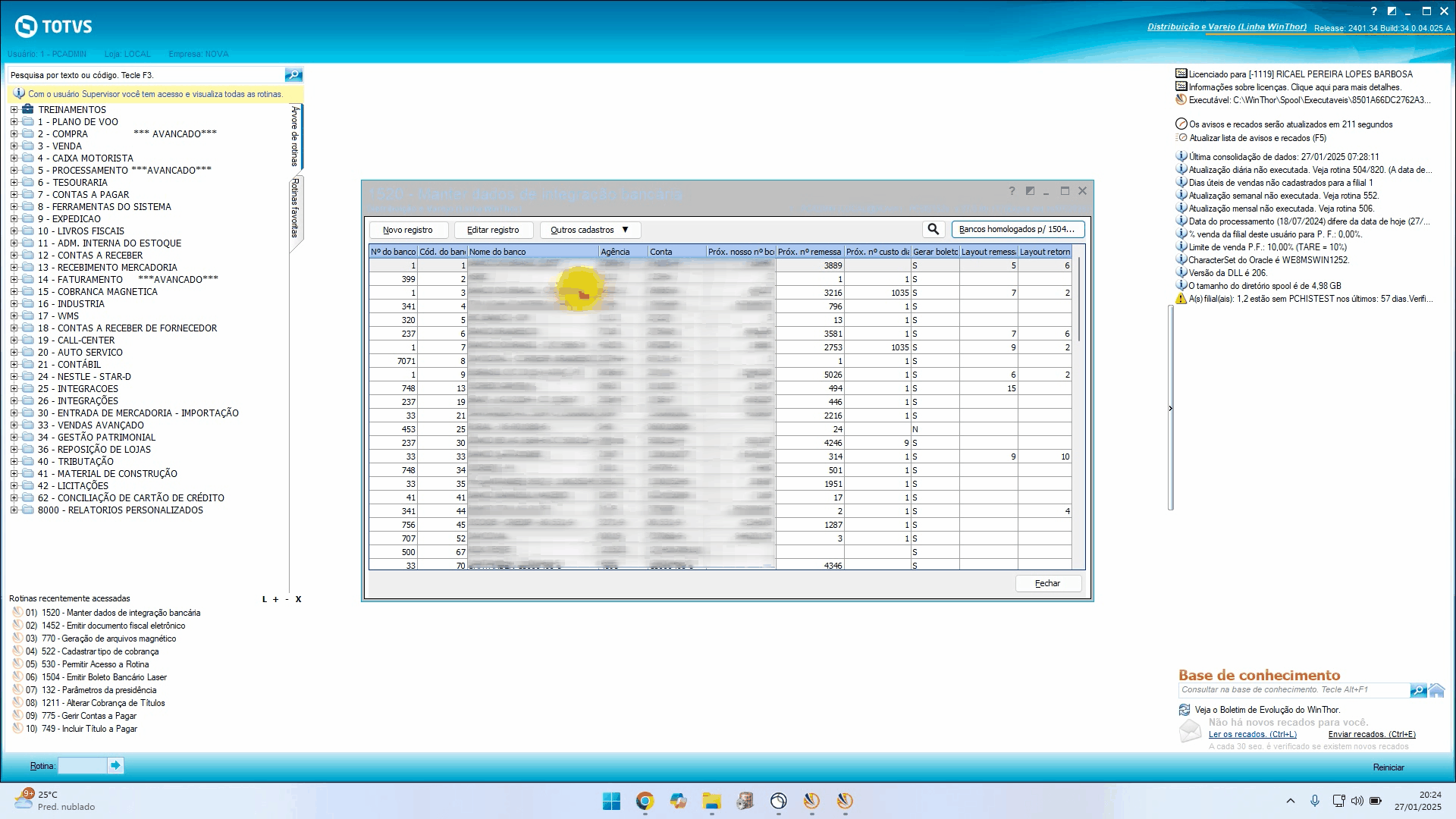Click the knowledge base search icon
The width and height of the screenshot is (1456, 819).
pos(1418,690)
